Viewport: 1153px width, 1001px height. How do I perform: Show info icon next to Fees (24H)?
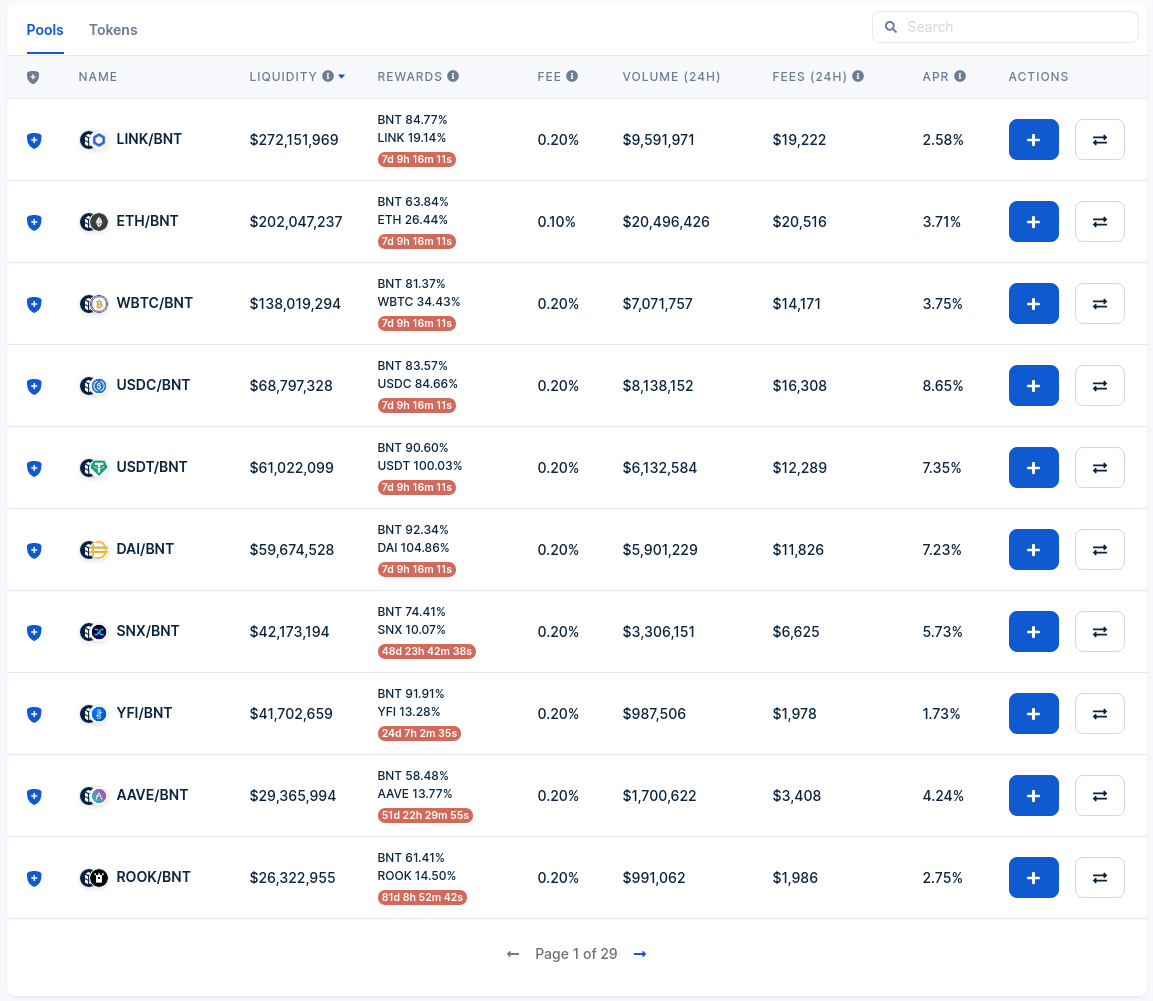coord(858,76)
